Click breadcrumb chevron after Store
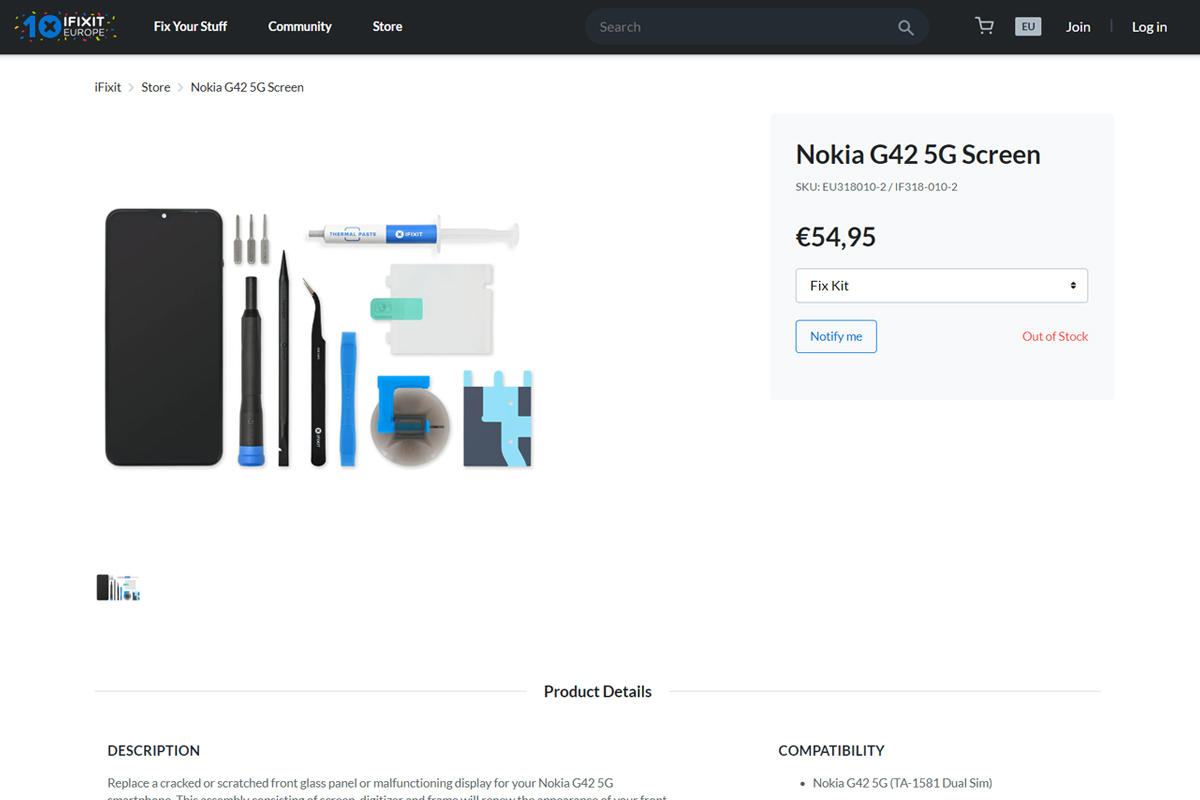The height and width of the screenshot is (800, 1200). 181,88
